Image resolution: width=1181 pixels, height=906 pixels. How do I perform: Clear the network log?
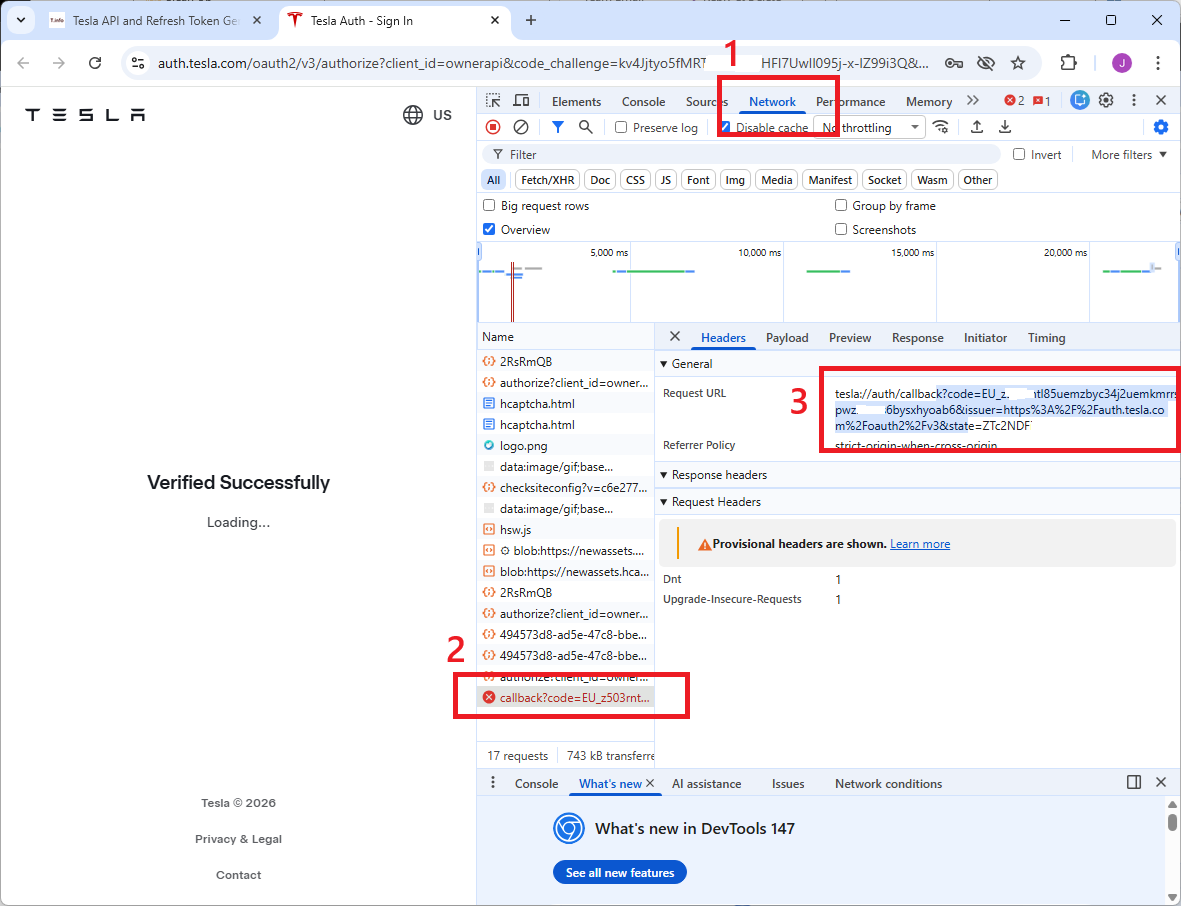[x=520, y=127]
